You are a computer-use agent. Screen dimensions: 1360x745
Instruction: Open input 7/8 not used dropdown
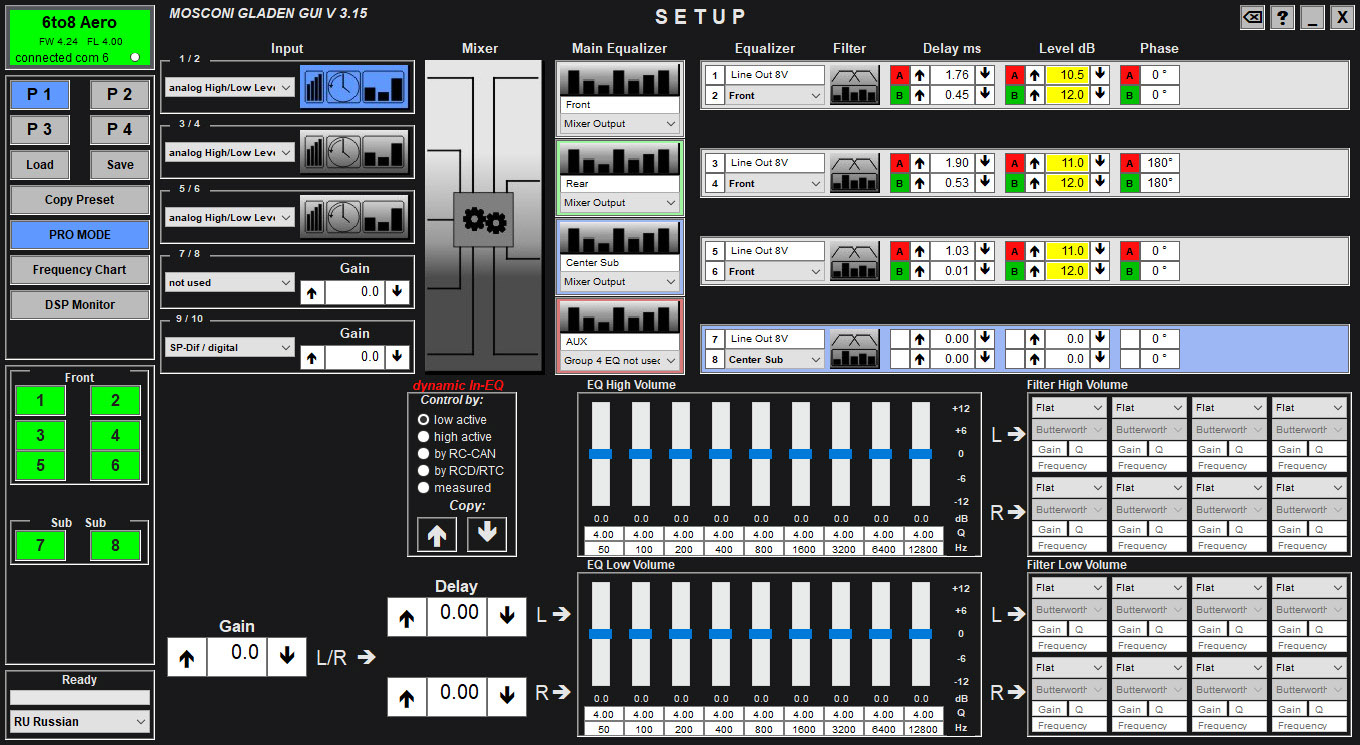[230, 283]
